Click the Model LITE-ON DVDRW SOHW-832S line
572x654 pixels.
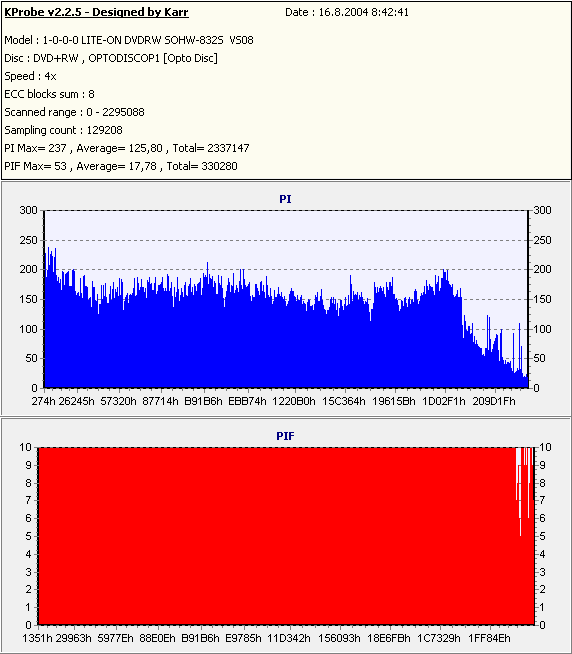coord(129,40)
